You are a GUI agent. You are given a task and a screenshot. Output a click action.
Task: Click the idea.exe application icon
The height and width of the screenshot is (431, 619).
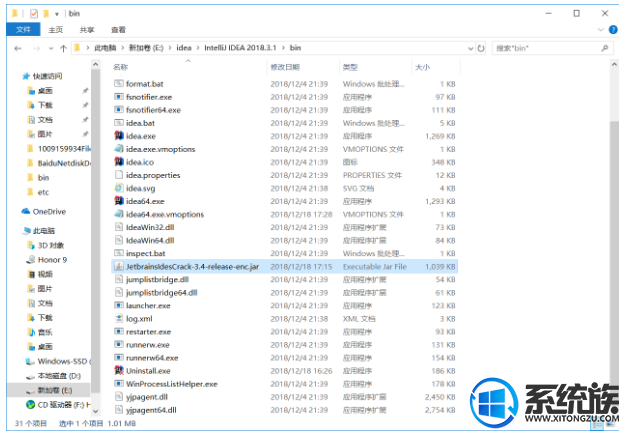coord(119,136)
